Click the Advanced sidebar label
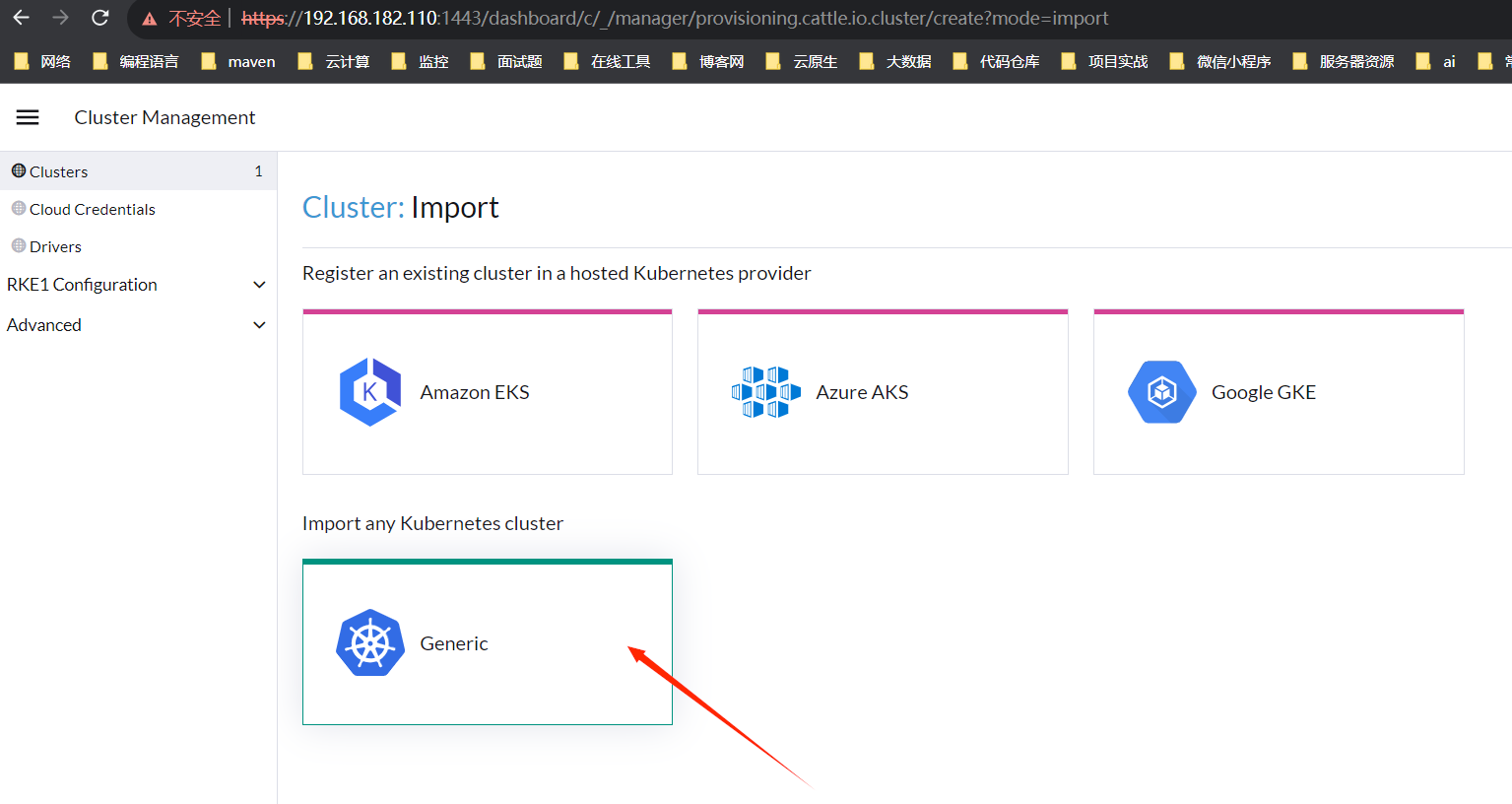Viewport: 1512px width, 804px height. [x=44, y=325]
